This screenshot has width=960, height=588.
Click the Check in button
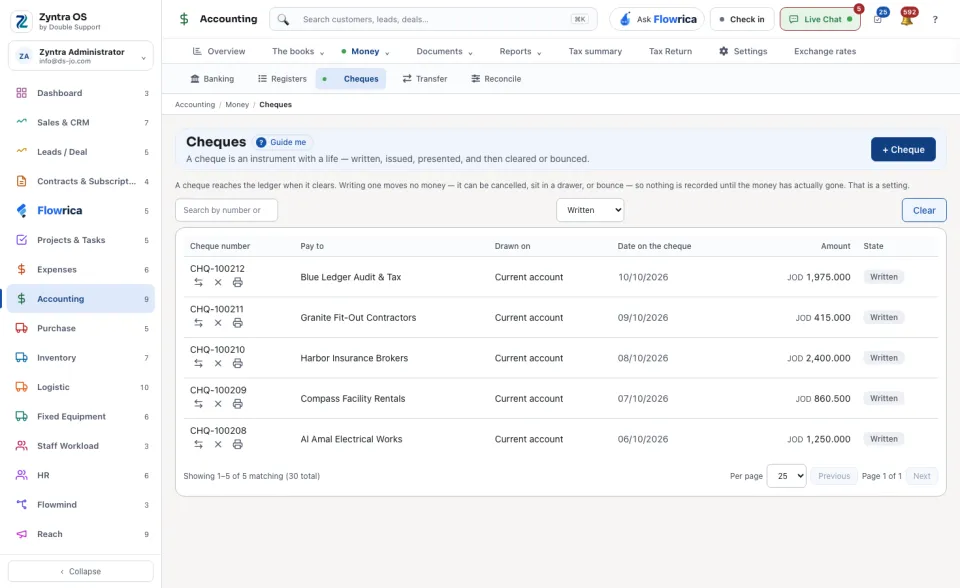pyautogui.click(x=742, y=19)
